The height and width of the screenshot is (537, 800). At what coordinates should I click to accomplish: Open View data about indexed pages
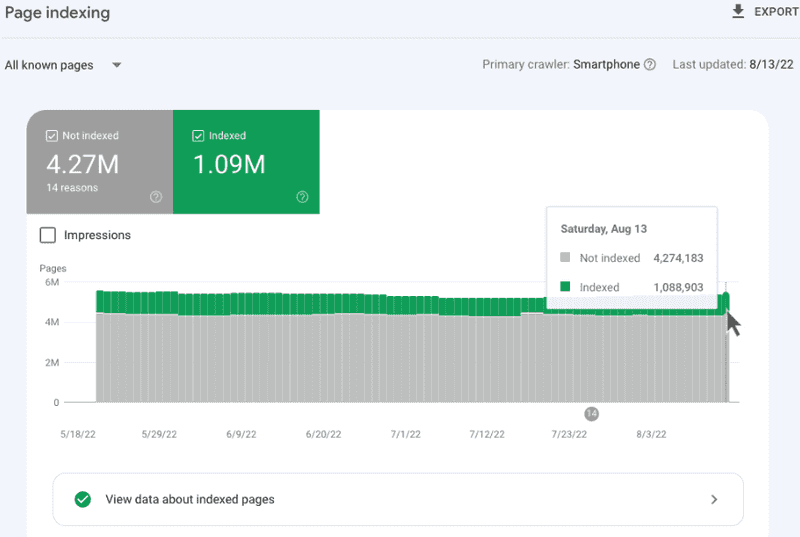190,499
